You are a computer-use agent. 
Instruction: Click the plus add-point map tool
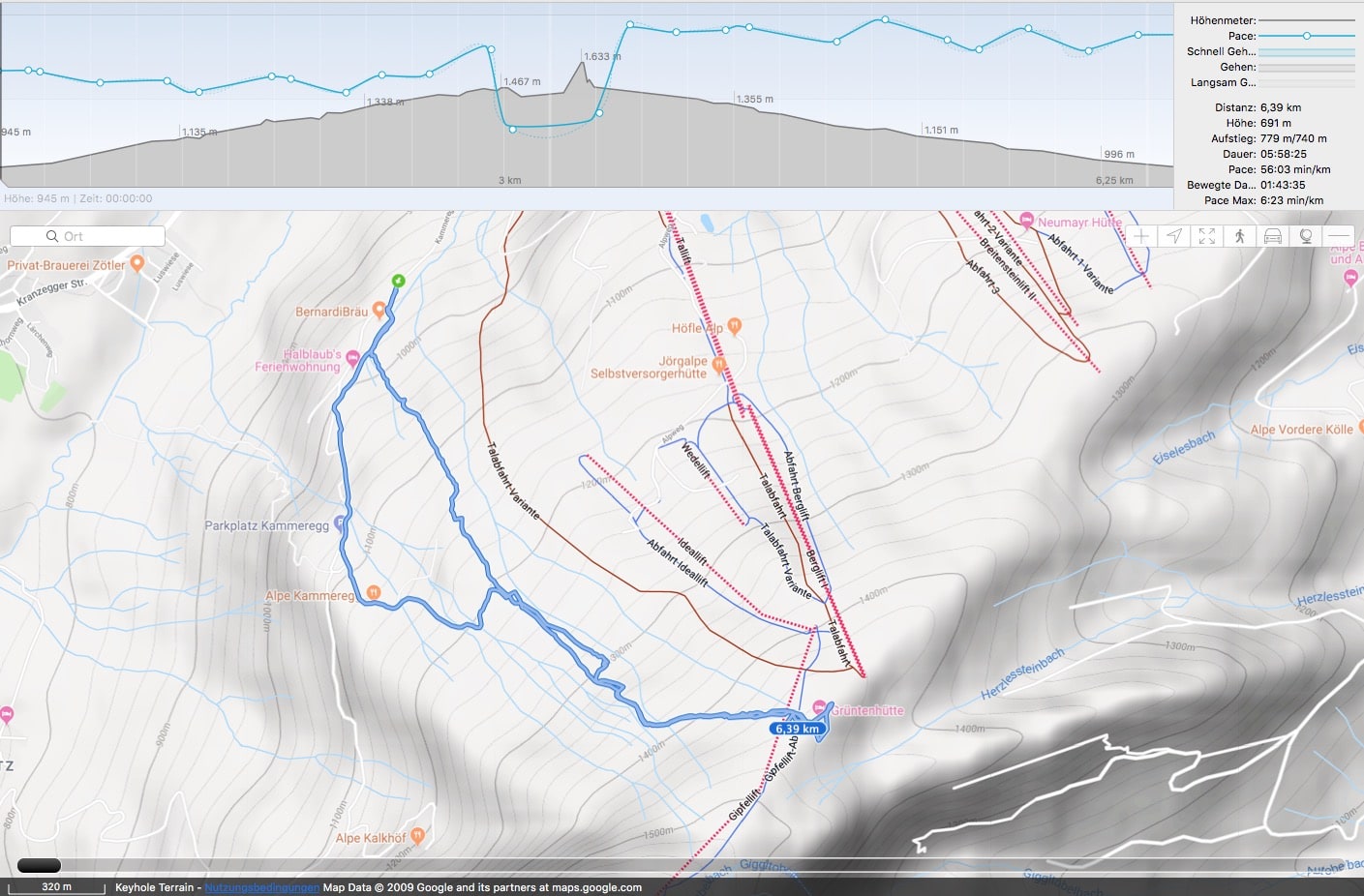click(1141, 236)
